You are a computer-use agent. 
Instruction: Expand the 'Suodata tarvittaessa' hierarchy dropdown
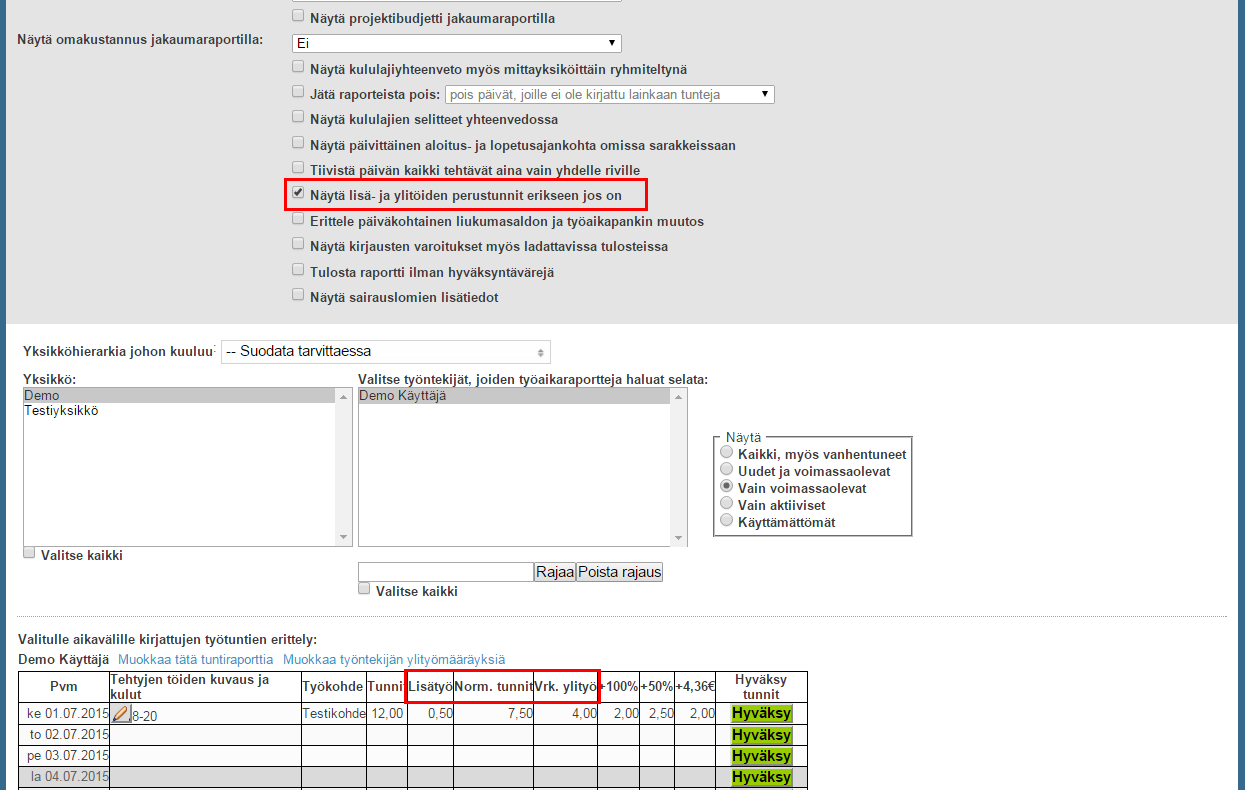click(385, 352)
